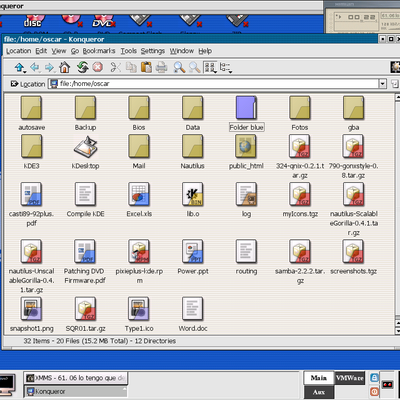Go up one directory level
Screen dimensions: 400x400
pyautogui.click(x=20, y=68)
